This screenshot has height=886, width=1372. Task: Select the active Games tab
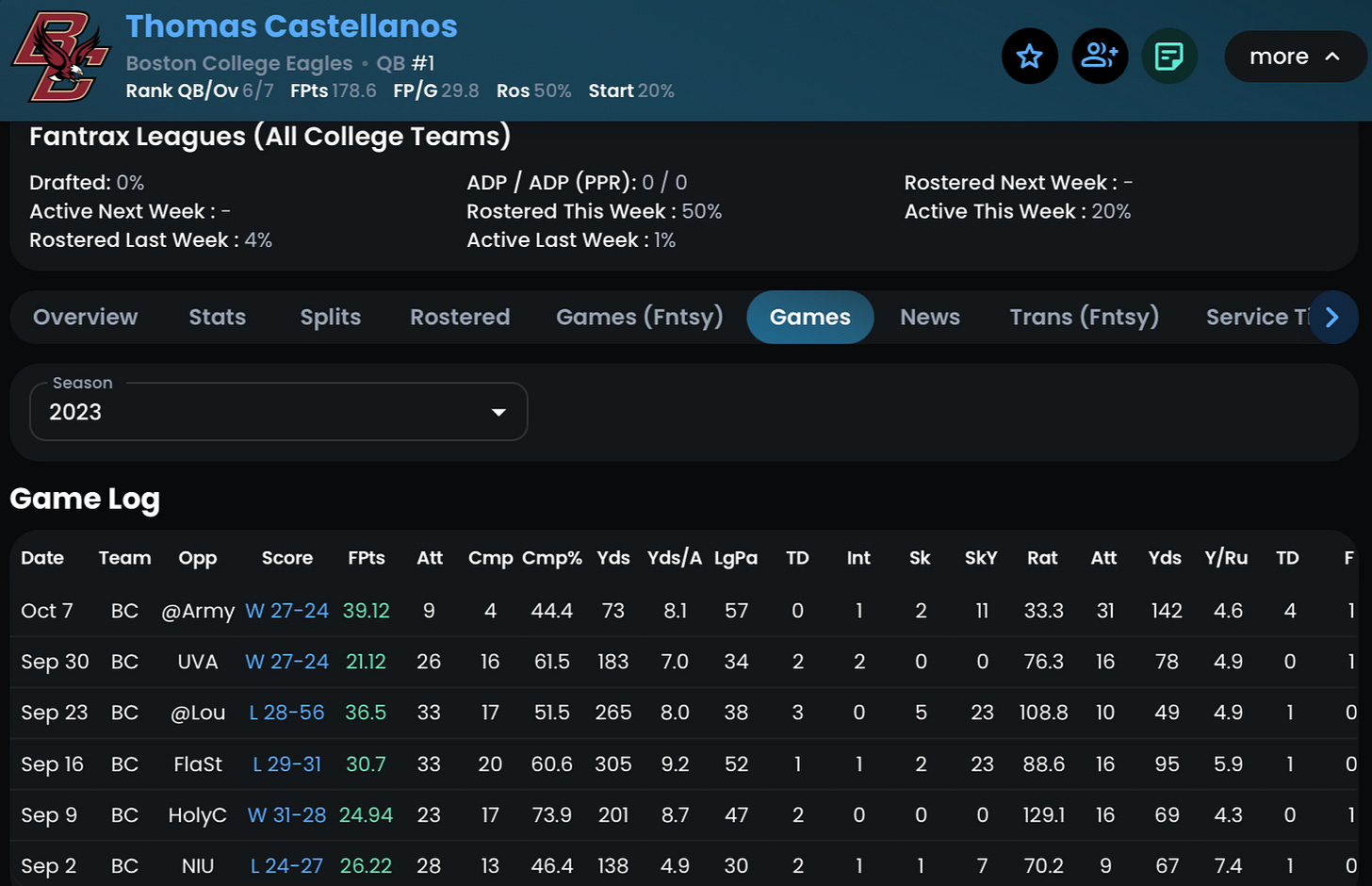810,318
